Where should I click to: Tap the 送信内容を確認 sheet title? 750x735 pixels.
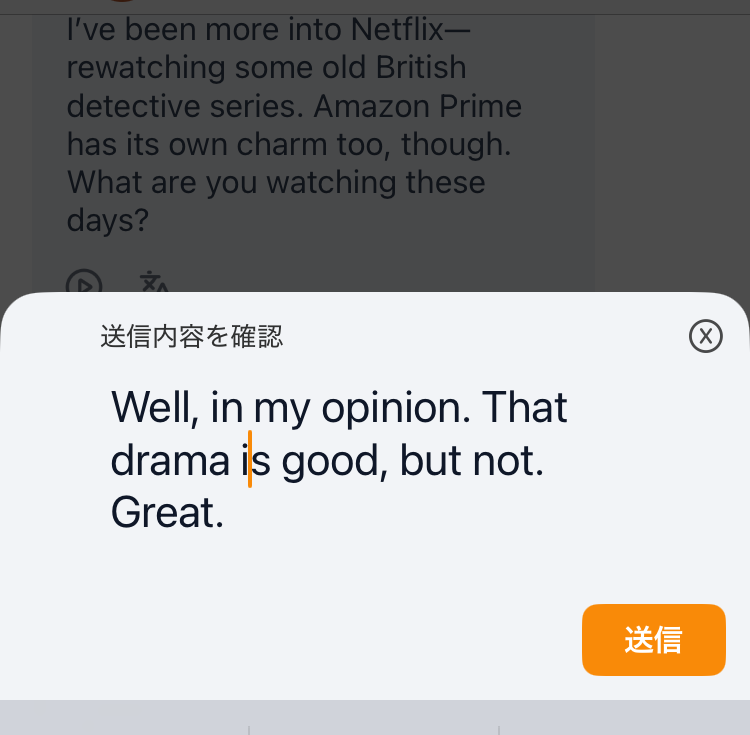coord(192,337)
